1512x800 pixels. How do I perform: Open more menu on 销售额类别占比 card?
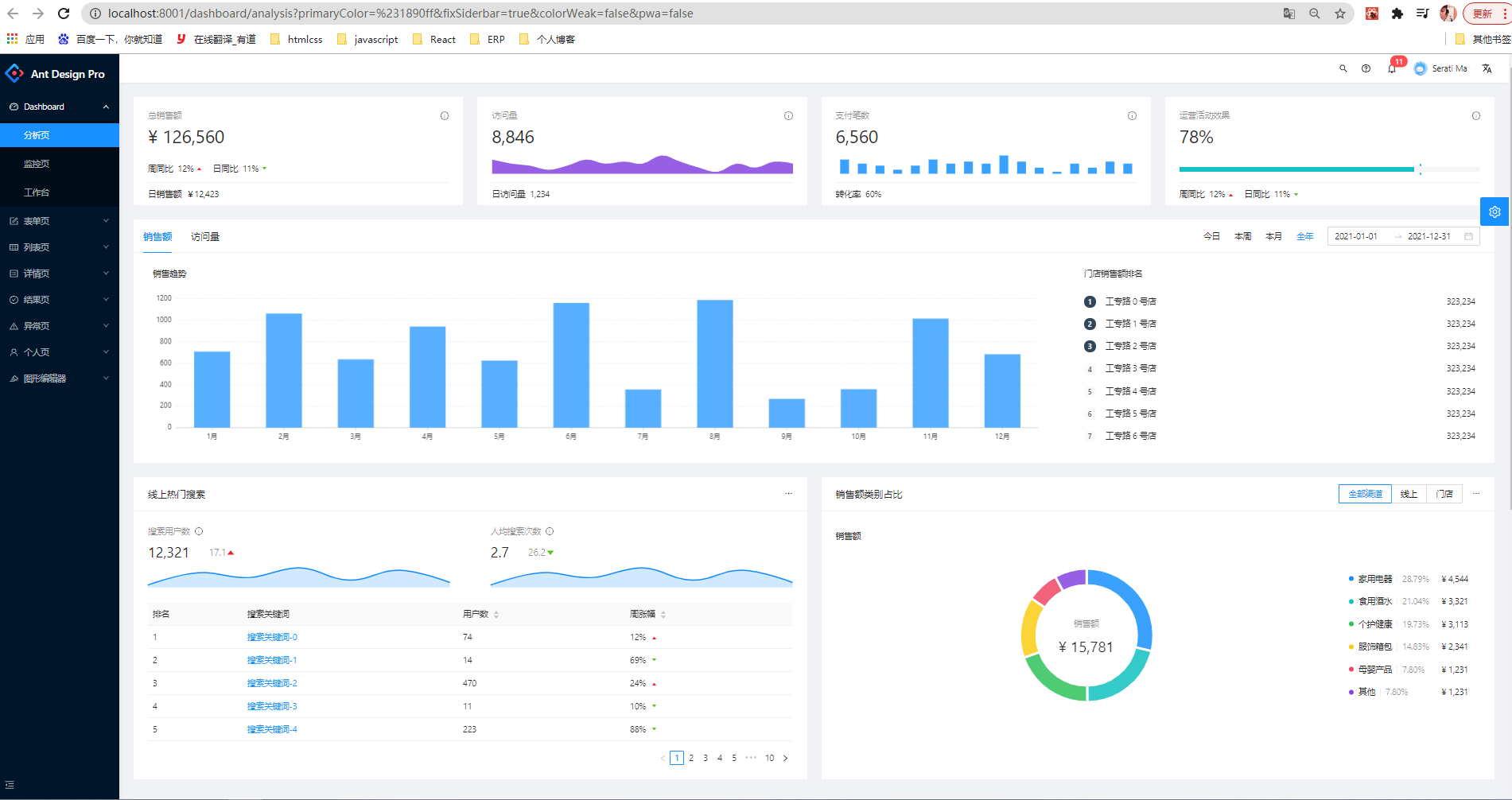point(1476,494)
